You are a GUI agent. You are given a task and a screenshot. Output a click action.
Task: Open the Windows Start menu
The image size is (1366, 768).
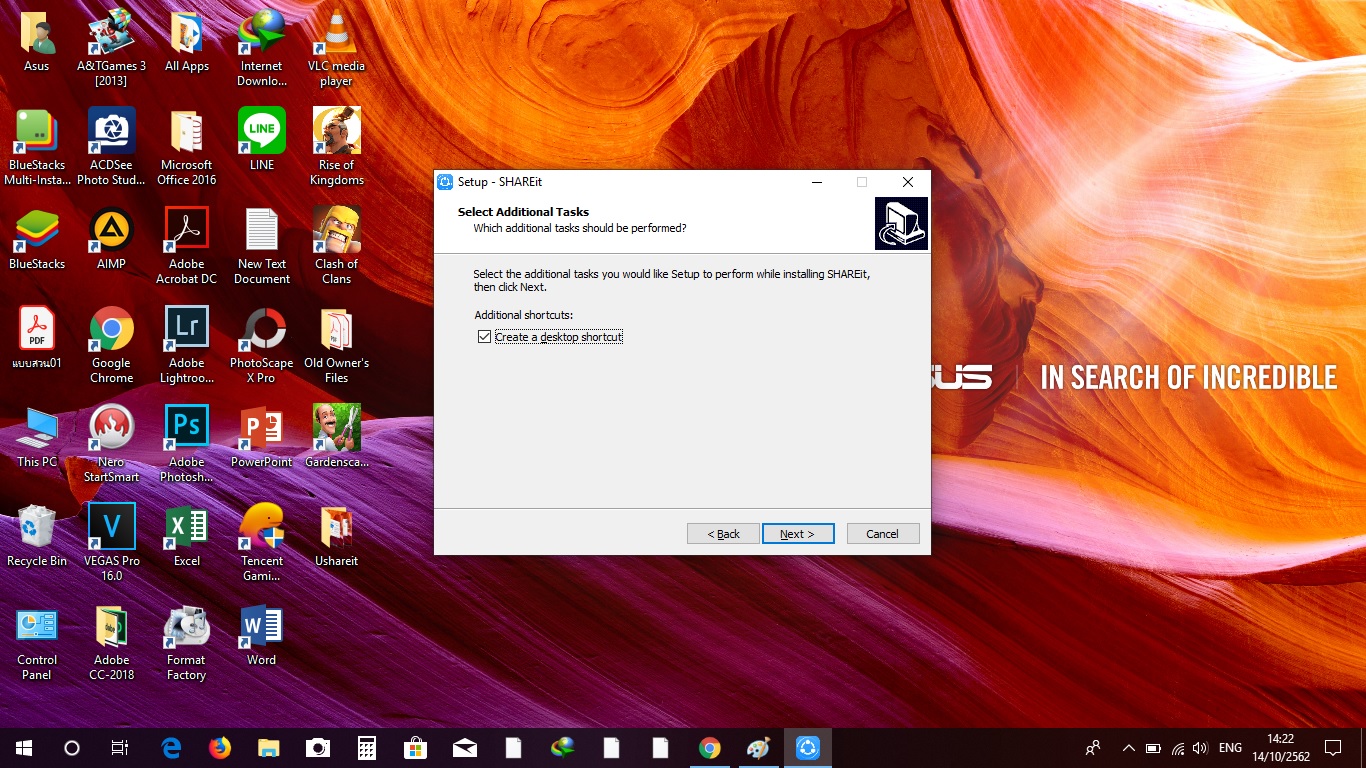pos(24,748)
